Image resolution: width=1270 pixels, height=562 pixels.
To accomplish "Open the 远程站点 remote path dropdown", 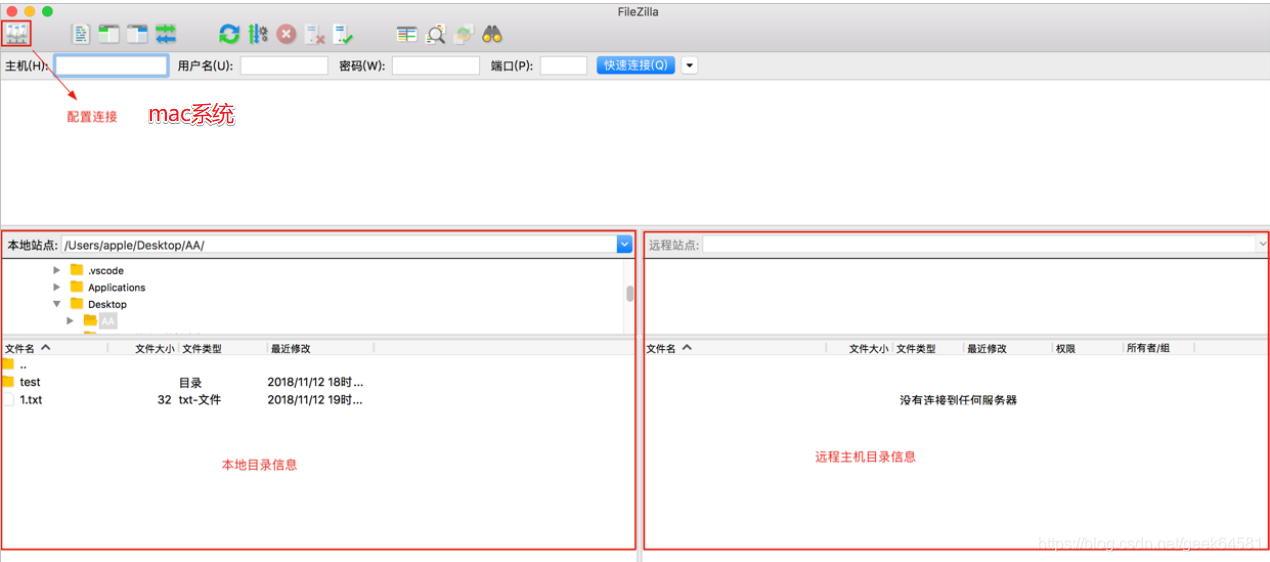I will (1261, 244).
